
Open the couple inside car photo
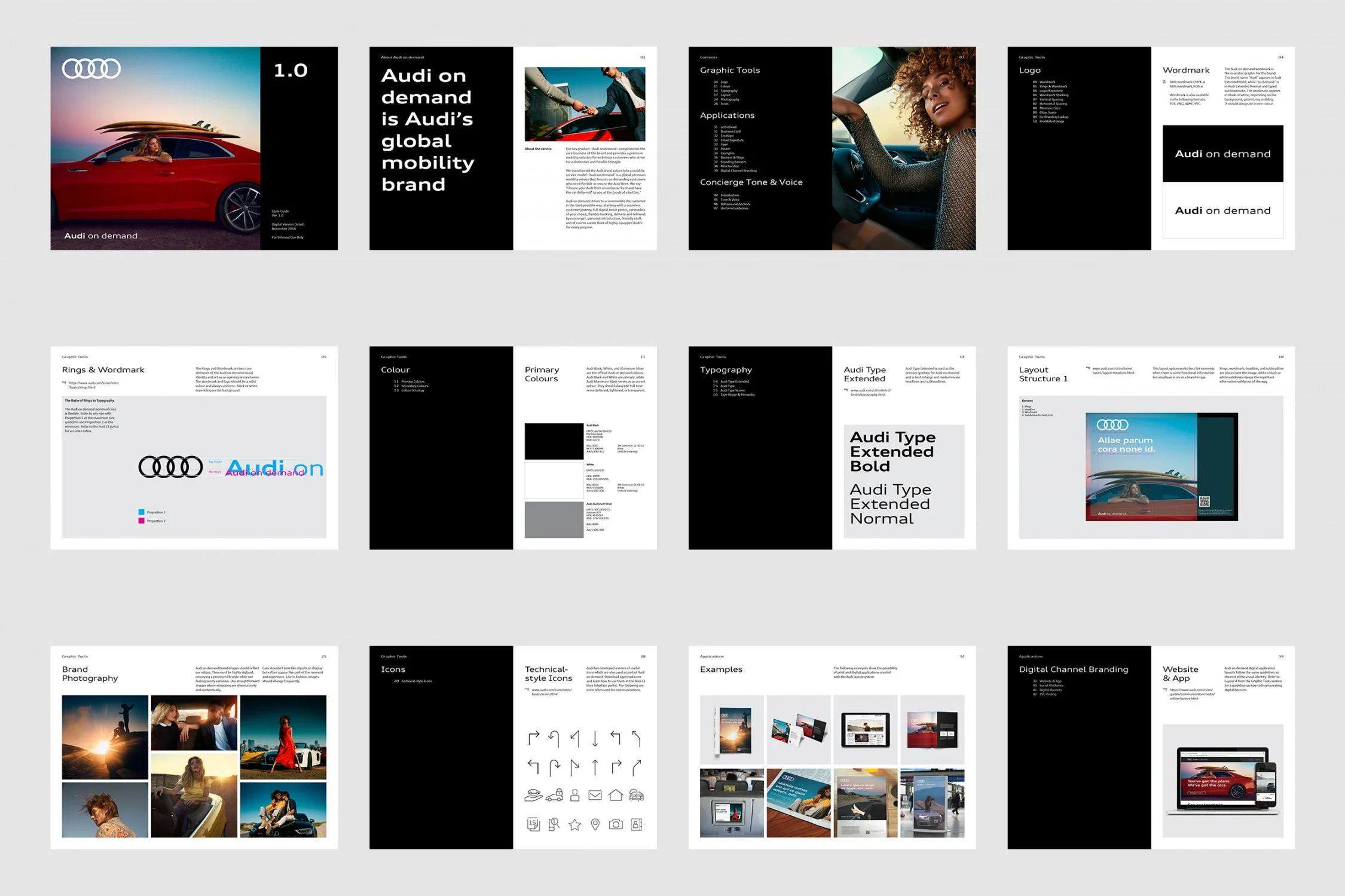[194, 722]
